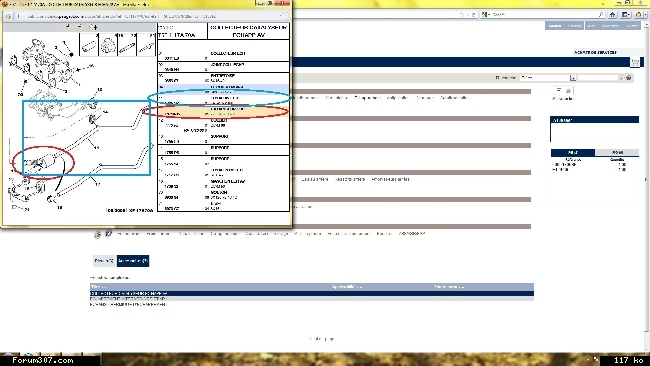
Task: Click the Google search engine icon in the search box
Action: [x=485, y=15]
